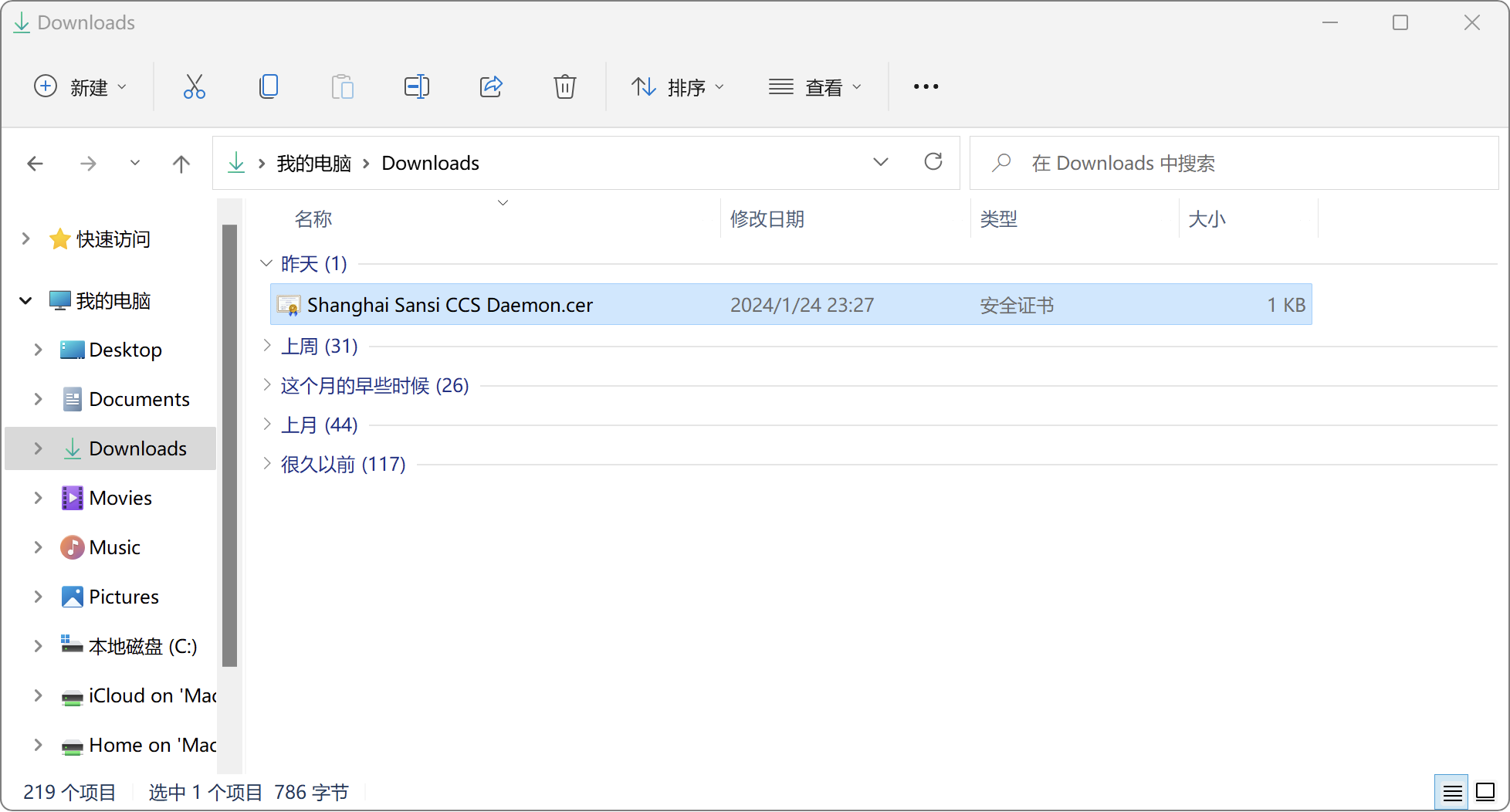Screen dimensions: 1510x812
Task: Click the 上周 (31) group label
Action: pos(320,346)
